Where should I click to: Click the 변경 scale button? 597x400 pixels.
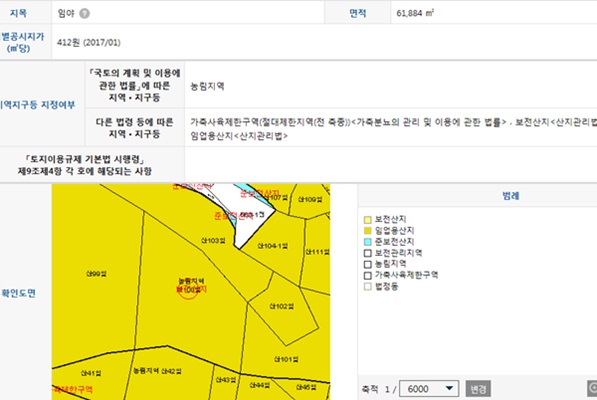tap(478, 389)
